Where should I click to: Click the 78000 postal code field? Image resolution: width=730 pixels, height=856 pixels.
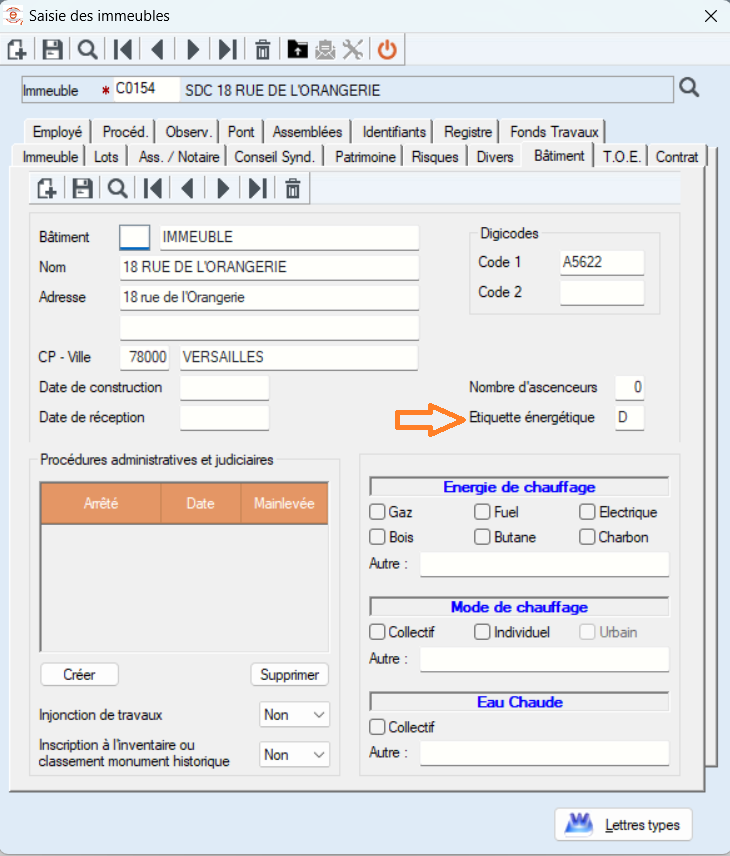145,358
